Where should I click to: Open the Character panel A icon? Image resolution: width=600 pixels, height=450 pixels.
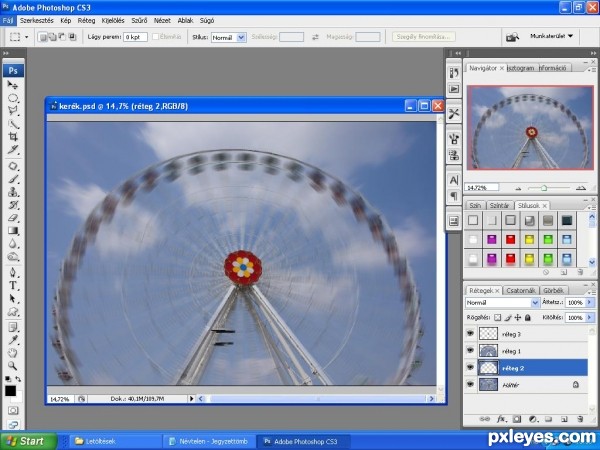(x=454, y=180)
